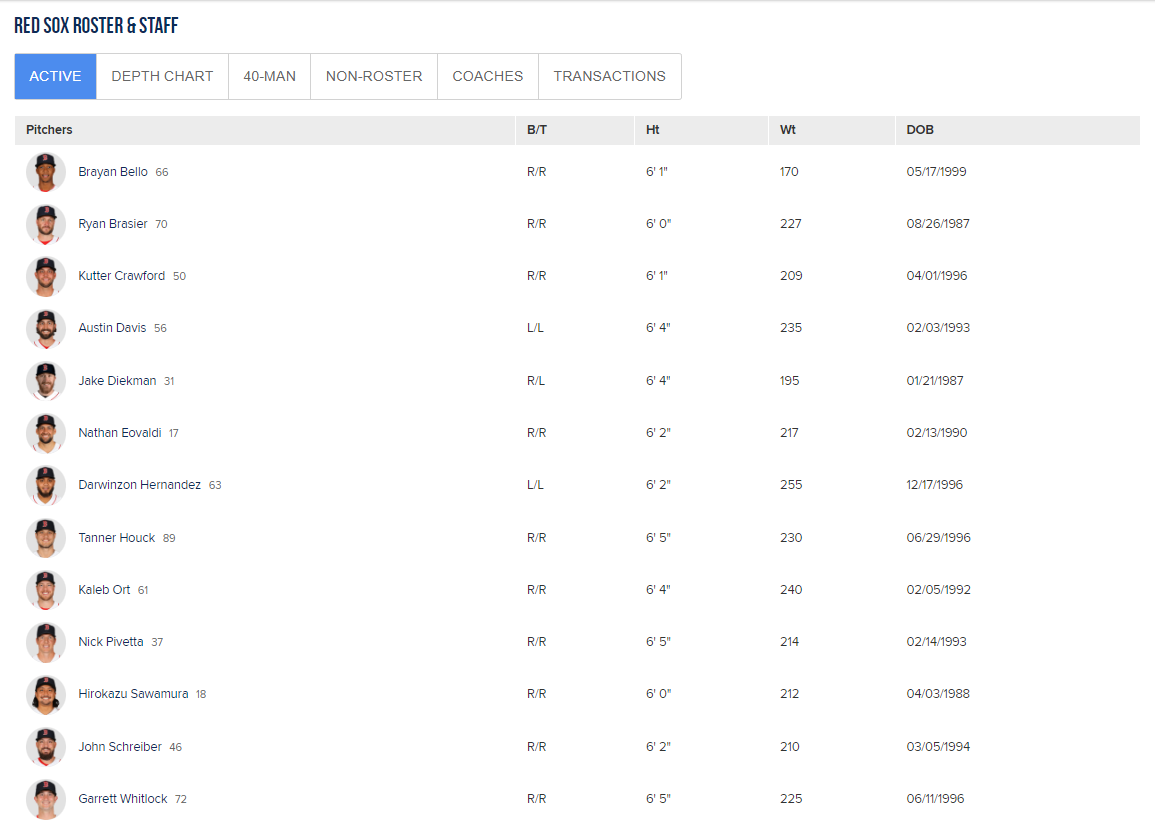Select Brayan Bello's jersey number 66

(x=162, y=172)
